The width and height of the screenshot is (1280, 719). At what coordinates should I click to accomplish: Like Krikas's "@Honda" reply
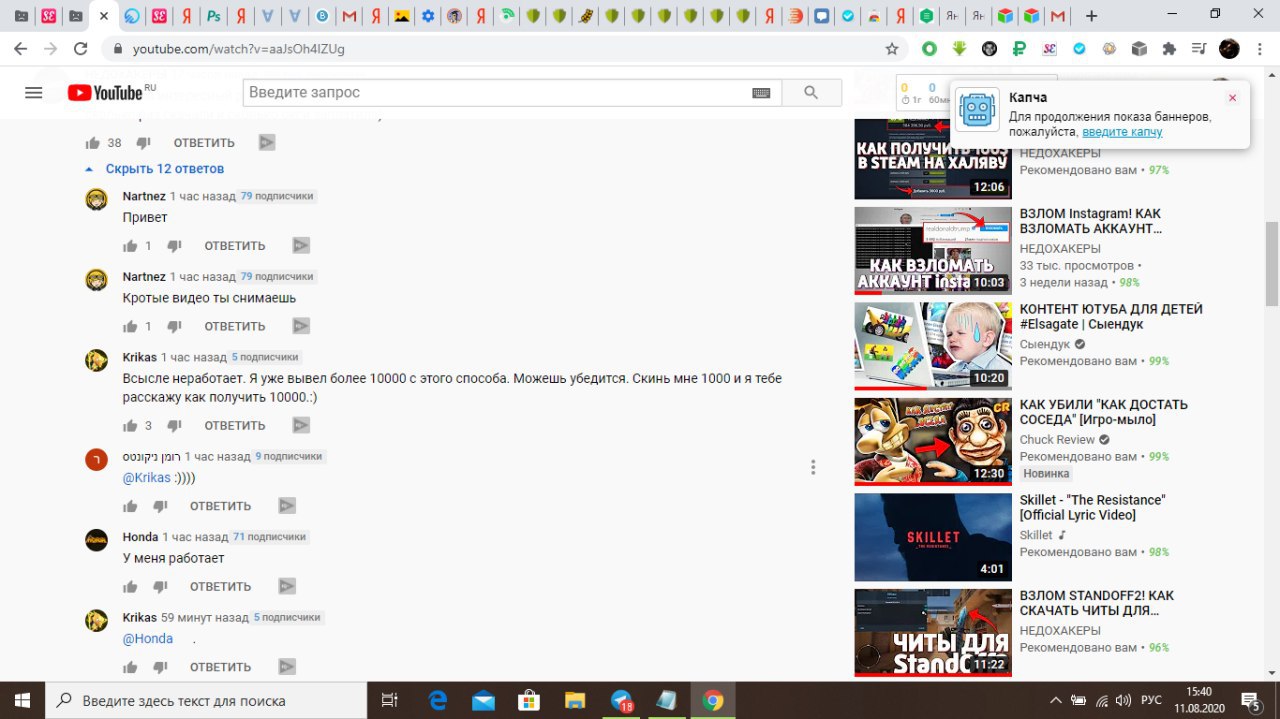[x=130, y=667]
